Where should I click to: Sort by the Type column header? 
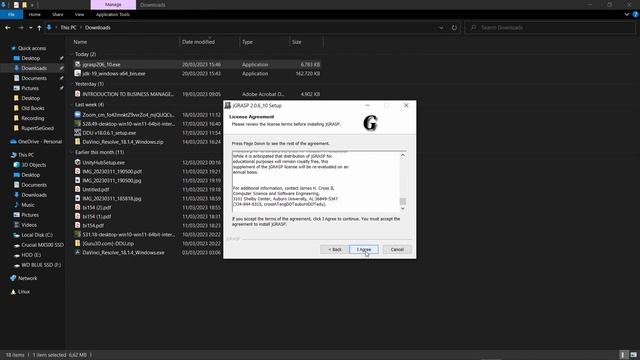[x=247, y=42]
